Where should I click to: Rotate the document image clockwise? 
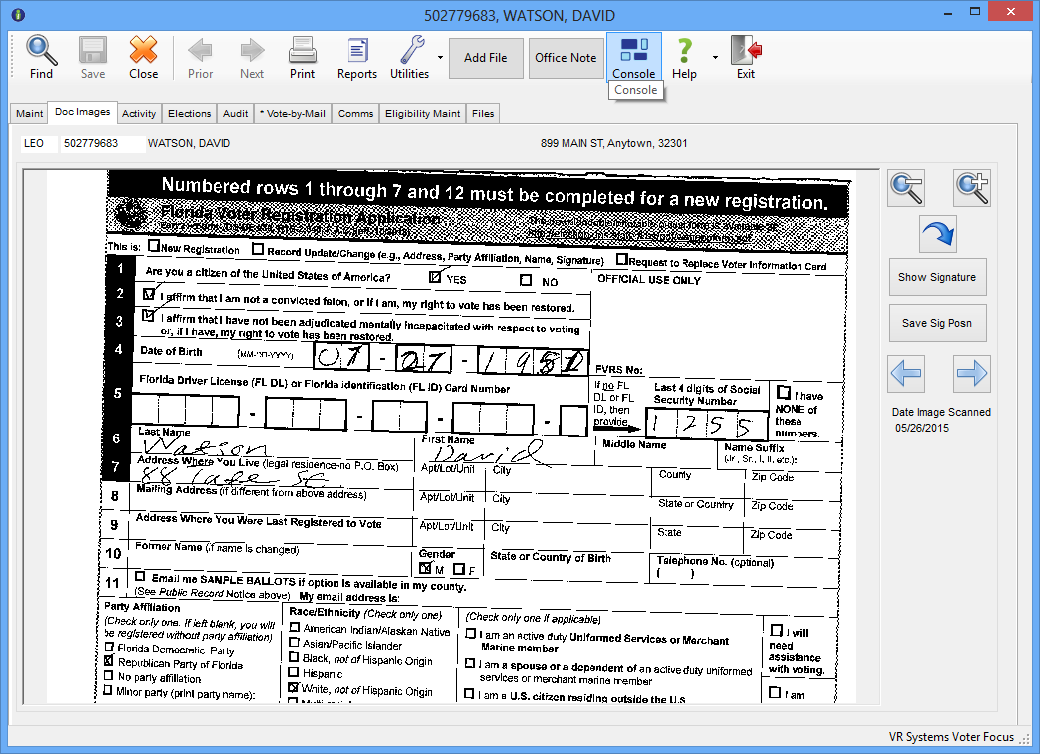coord(938,234)
